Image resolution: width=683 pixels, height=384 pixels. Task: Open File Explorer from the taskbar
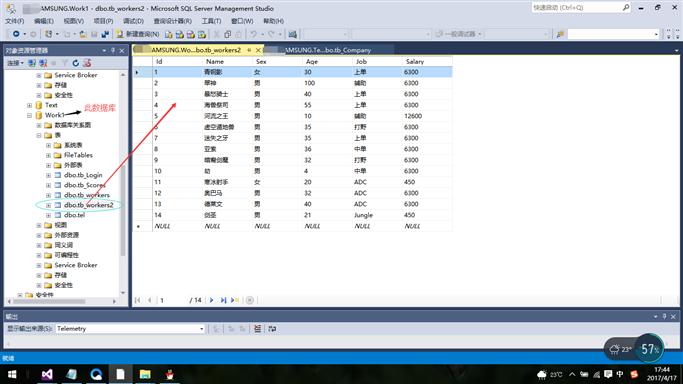(x=145, y=374)
